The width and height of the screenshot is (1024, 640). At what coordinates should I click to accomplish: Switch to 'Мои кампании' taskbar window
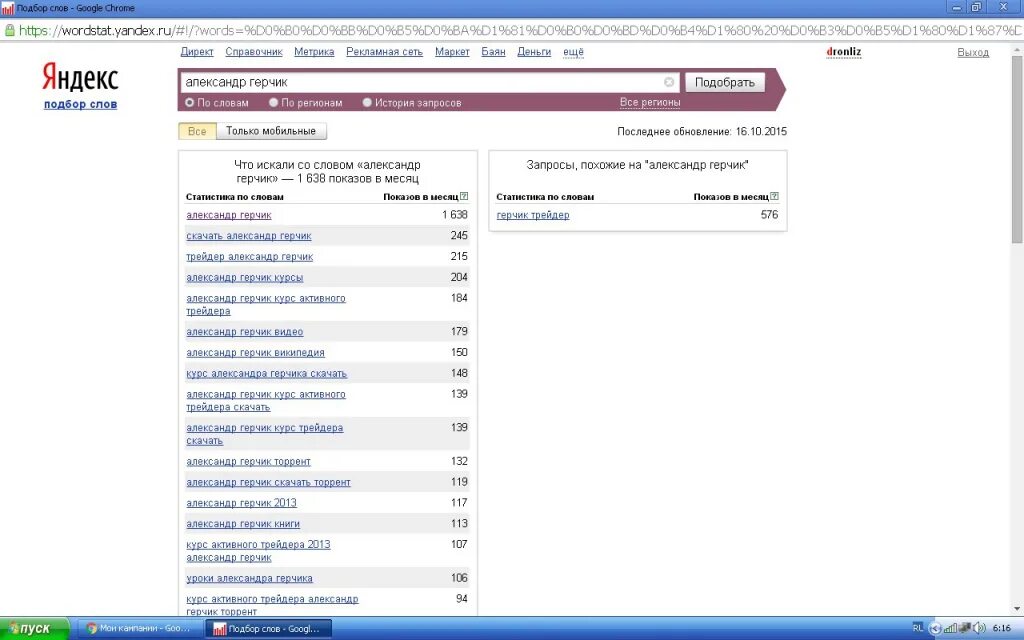pyautogui.click(x=138, y=628)
